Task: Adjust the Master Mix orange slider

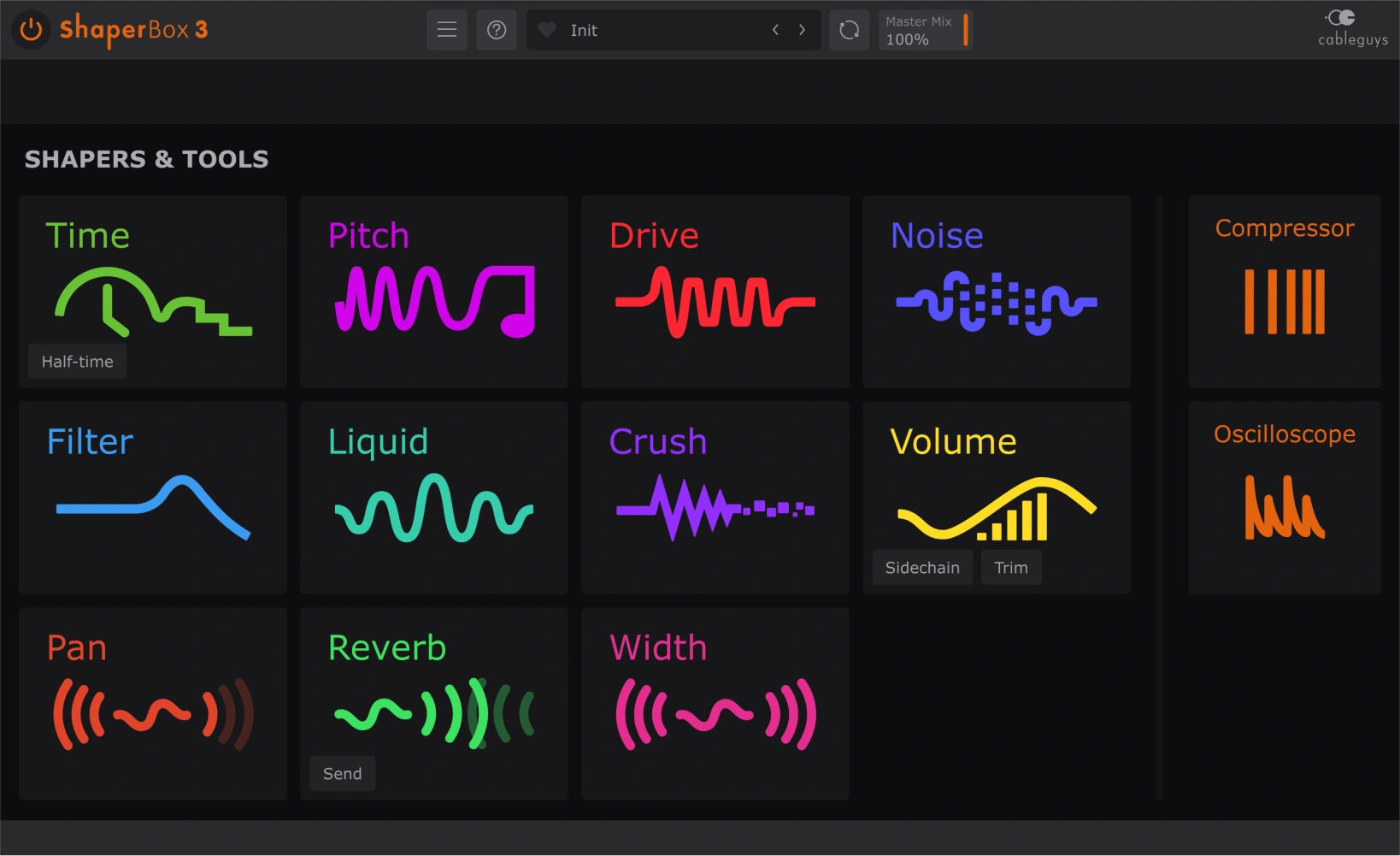Action: click(965, 30)
